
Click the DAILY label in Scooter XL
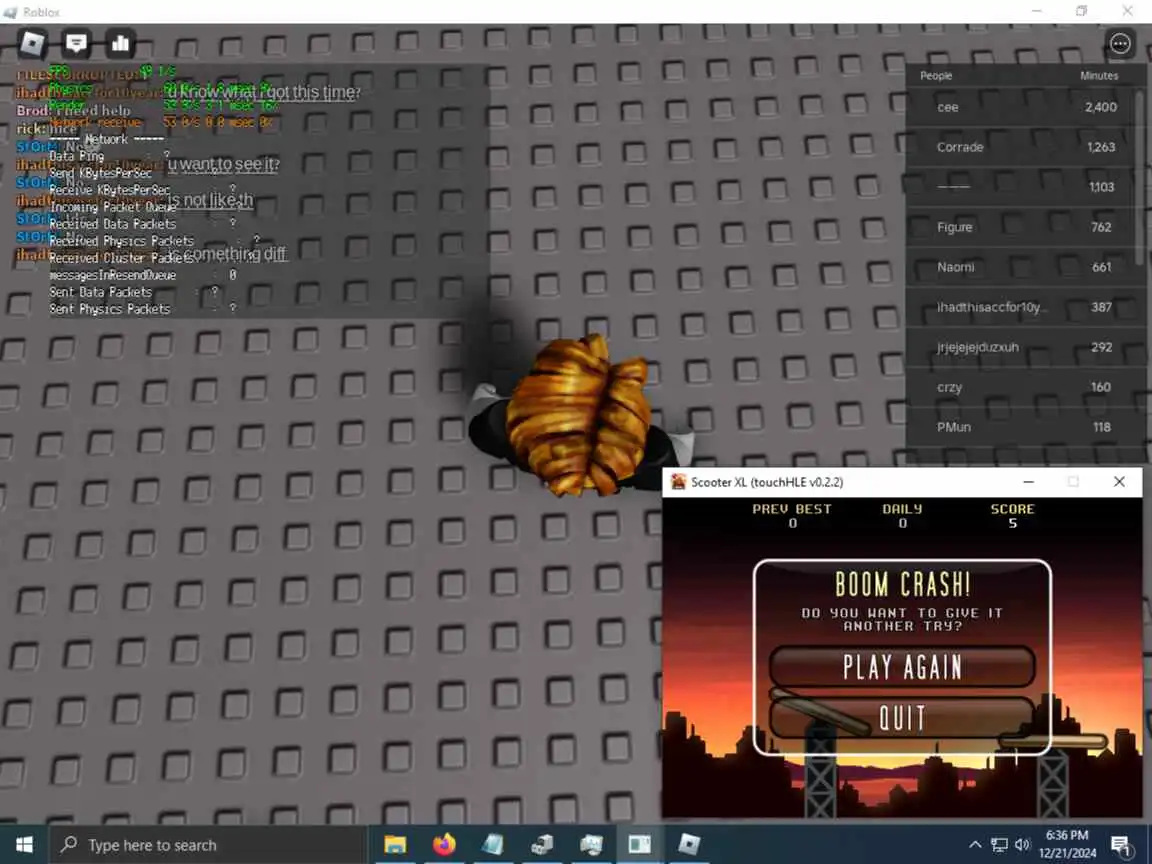point(902,508)
